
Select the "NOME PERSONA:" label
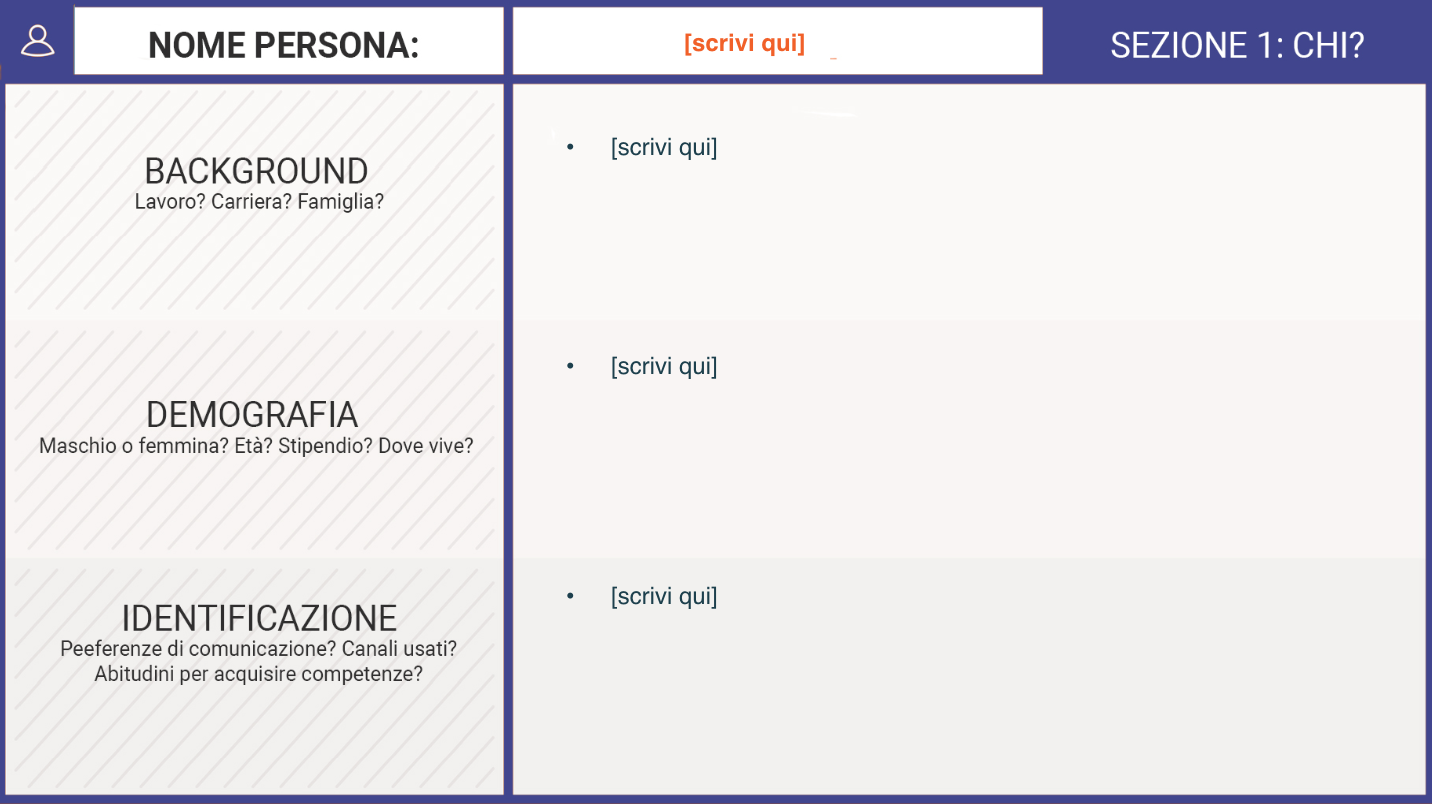283,45
